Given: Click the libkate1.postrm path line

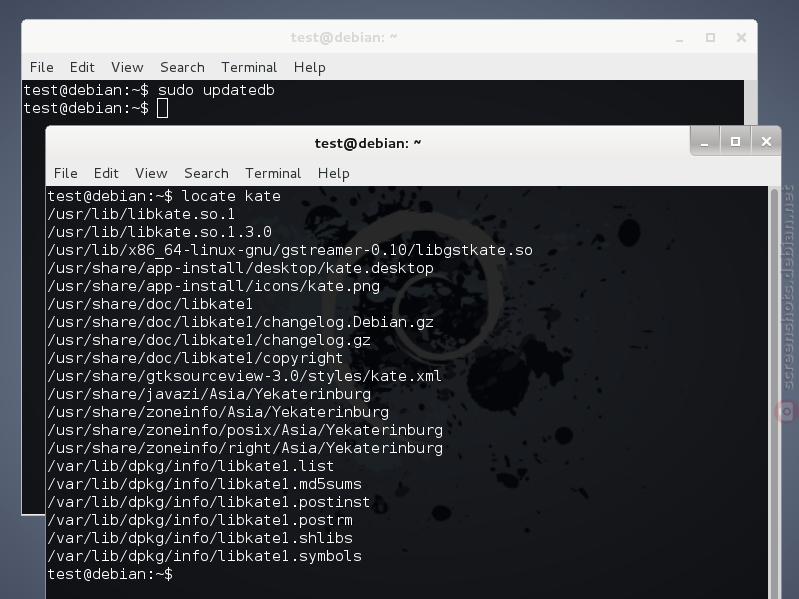Looking at the screenshot, I should click(x=200, y=520).
